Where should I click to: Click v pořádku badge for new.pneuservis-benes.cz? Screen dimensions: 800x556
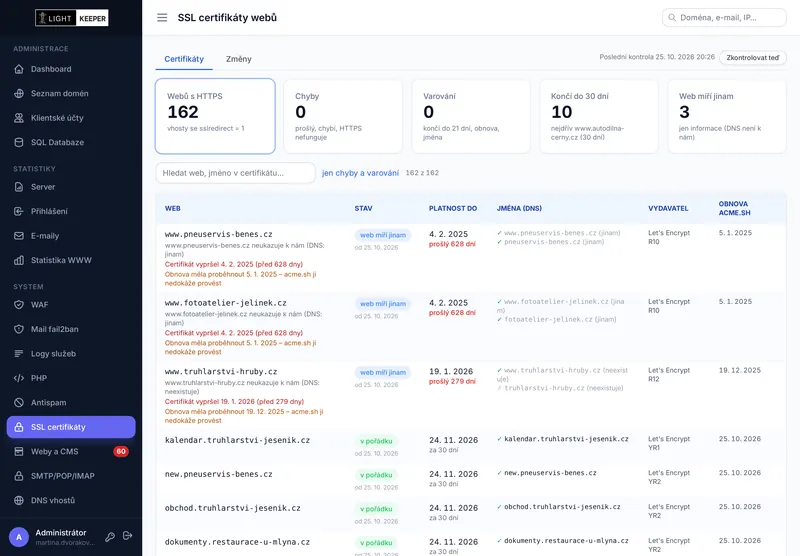click(x=376, y=475)
